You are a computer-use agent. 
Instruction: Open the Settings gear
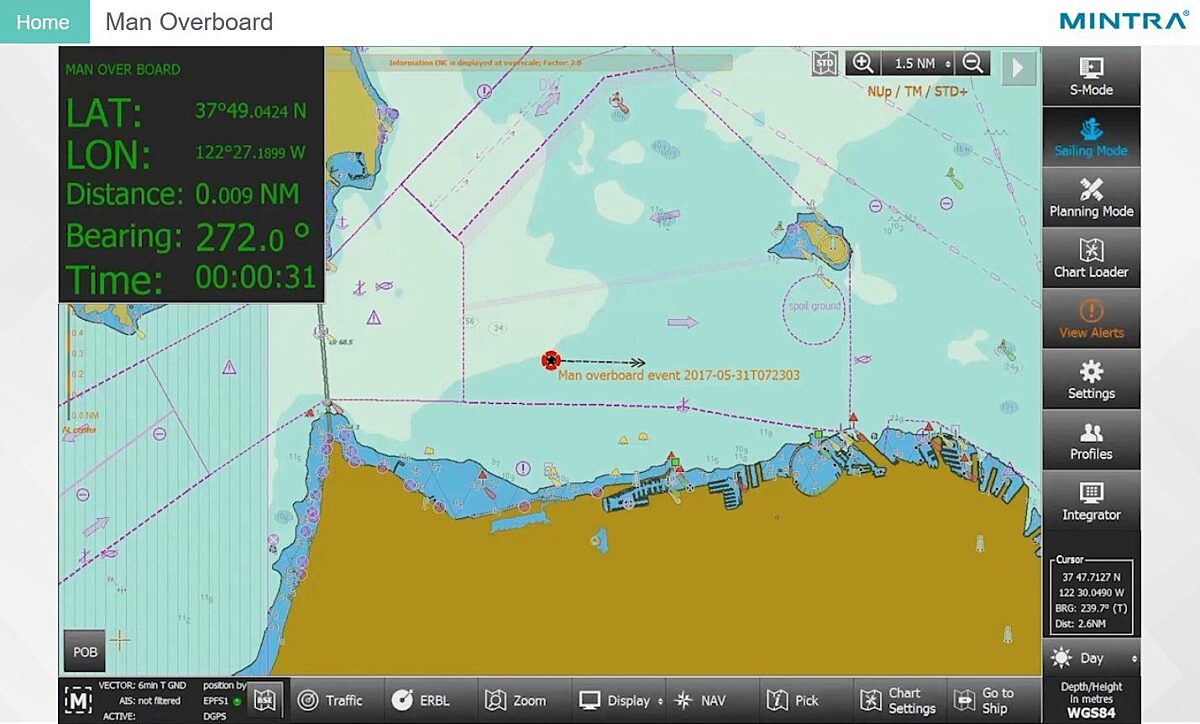tap(1091, 380)
